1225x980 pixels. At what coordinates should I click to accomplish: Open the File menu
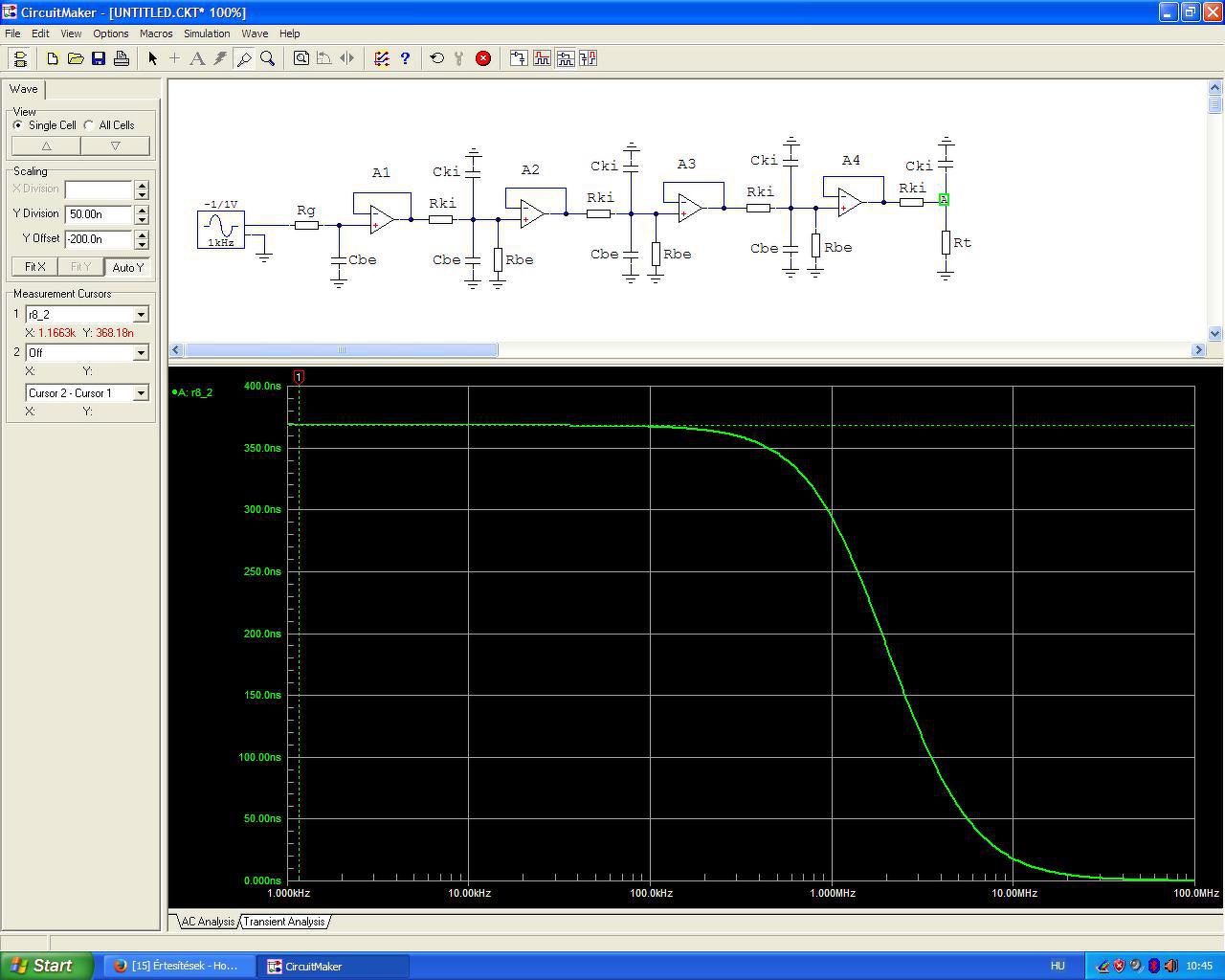[x=12, y=33]
